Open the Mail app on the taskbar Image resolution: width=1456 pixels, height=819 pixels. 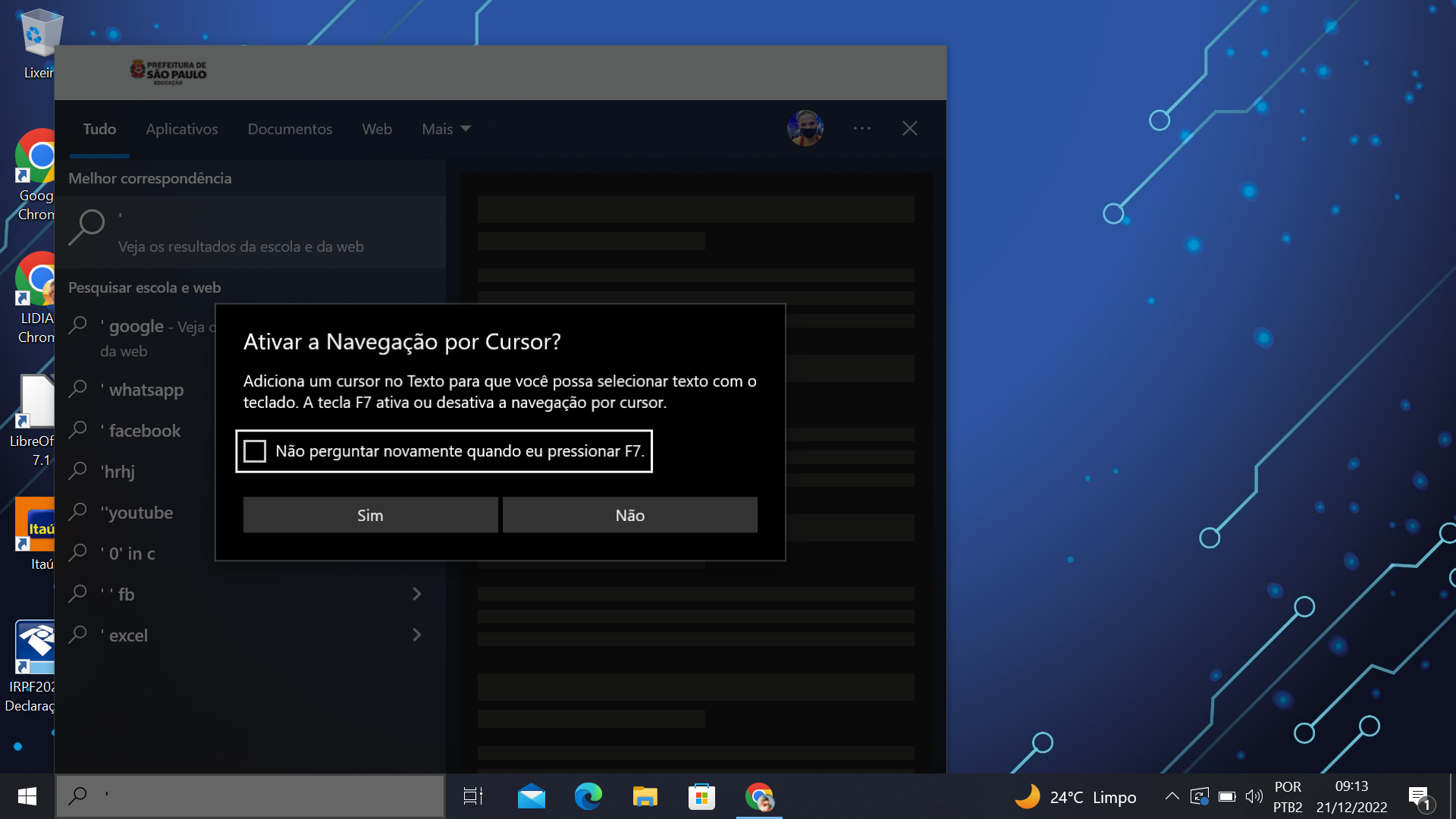point(532,796)
